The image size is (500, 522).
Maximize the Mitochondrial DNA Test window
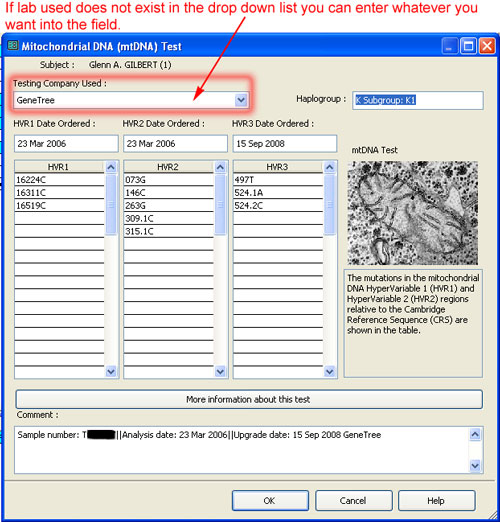468,46
